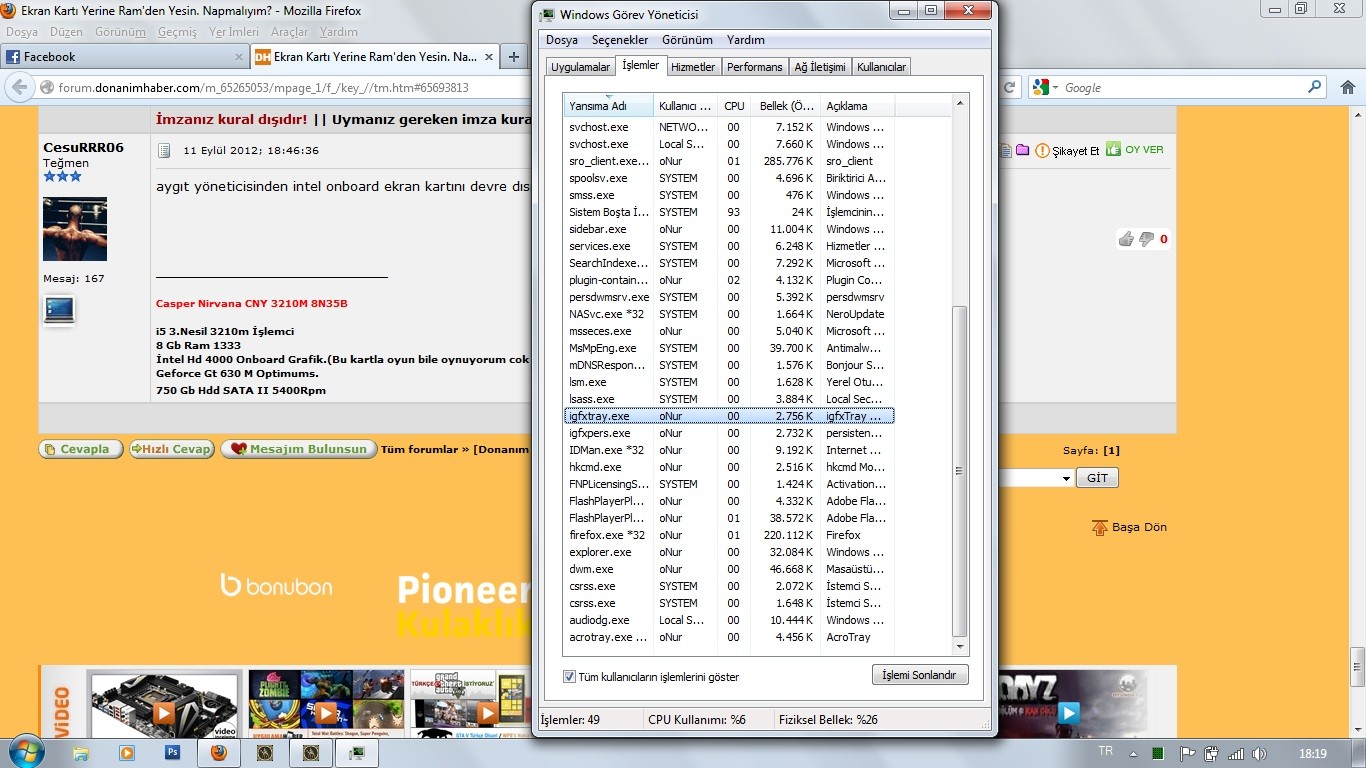This screenshot has width=1366, height=768.
Task: Switch to the Ağ İletişimi tab
Action: [820, 67]
